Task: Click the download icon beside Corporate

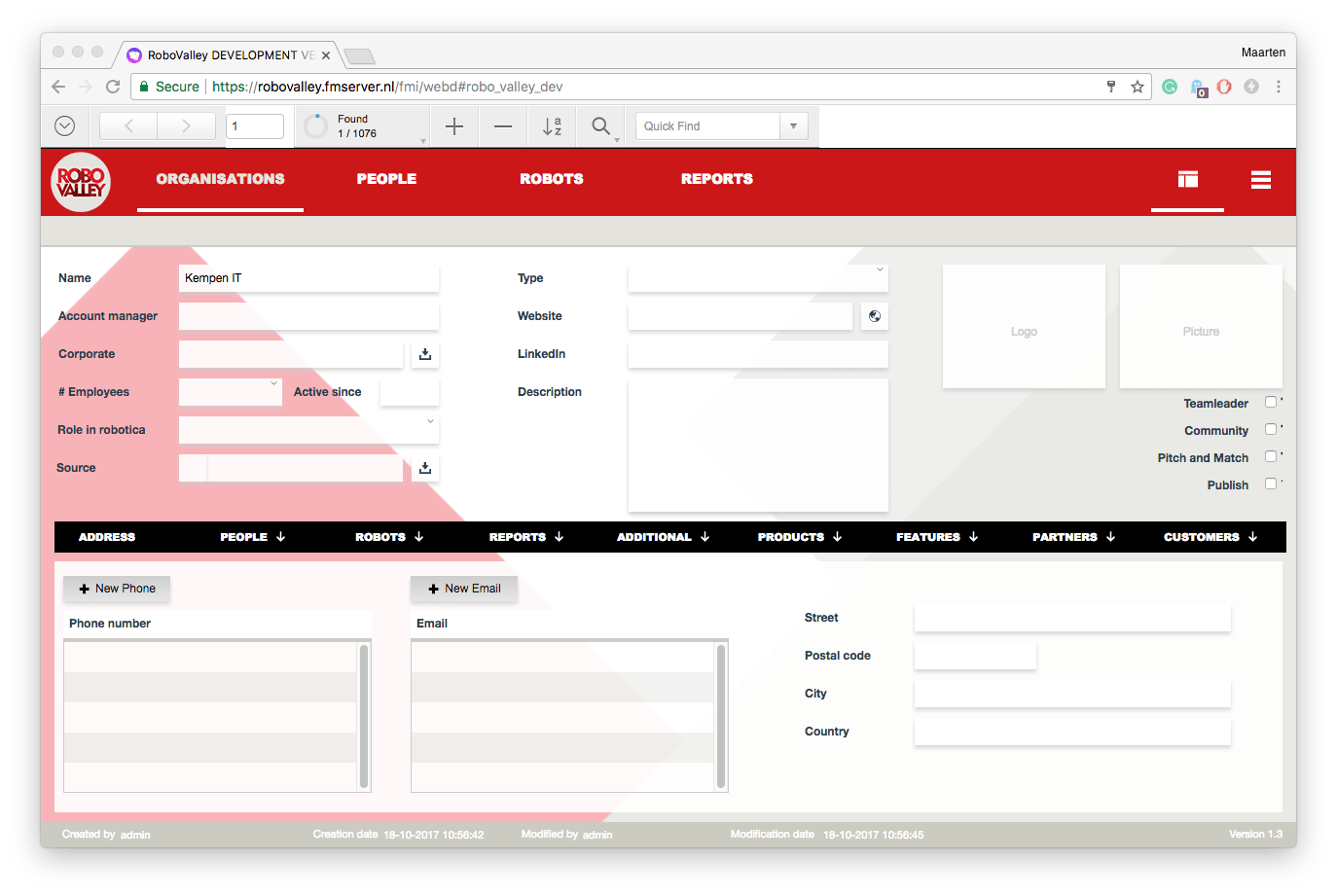Action: point(425,354)
